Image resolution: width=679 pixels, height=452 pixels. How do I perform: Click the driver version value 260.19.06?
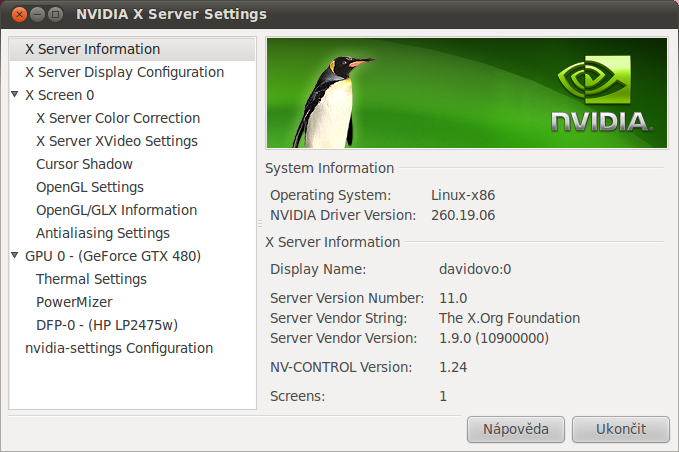[463, 215]
